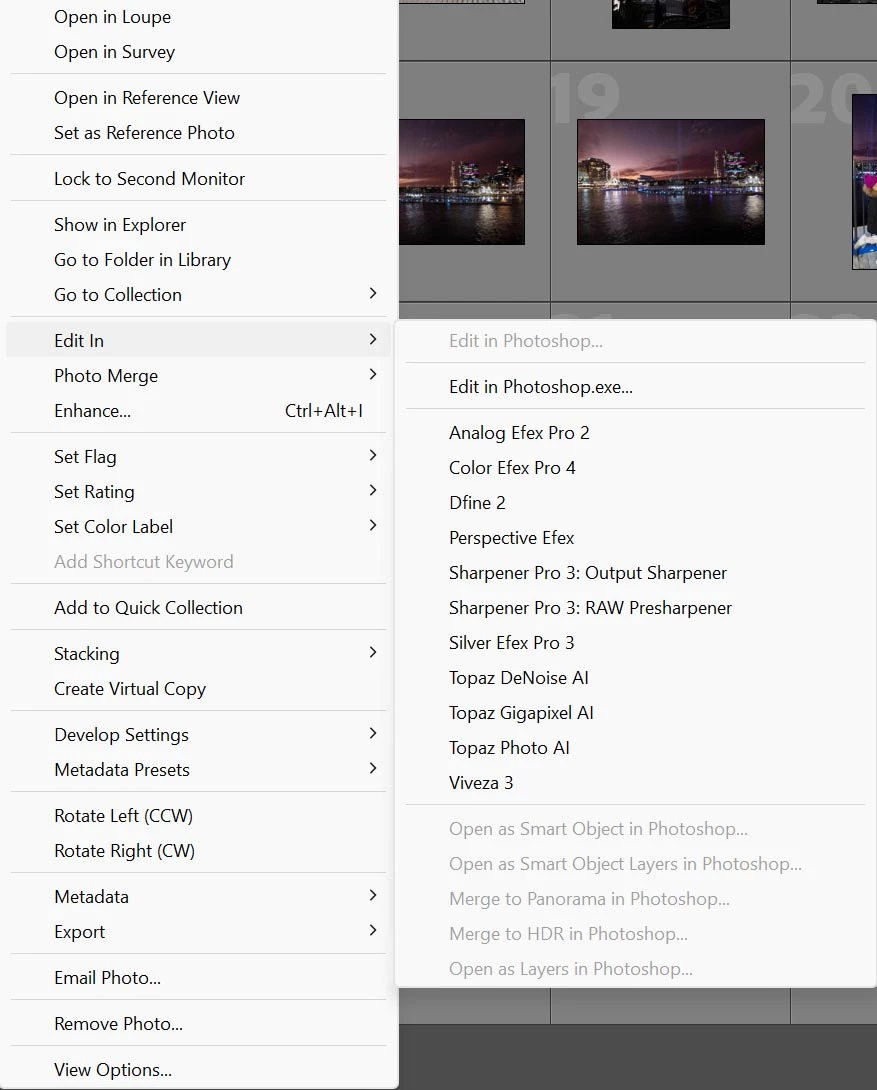The image size is (877, 1090).
Task: Select Create Virtual Copy
Action: click(198, 688)
